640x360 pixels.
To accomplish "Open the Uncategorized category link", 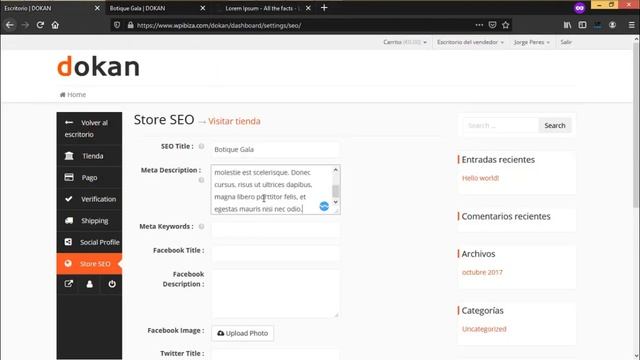I will 484,329.
